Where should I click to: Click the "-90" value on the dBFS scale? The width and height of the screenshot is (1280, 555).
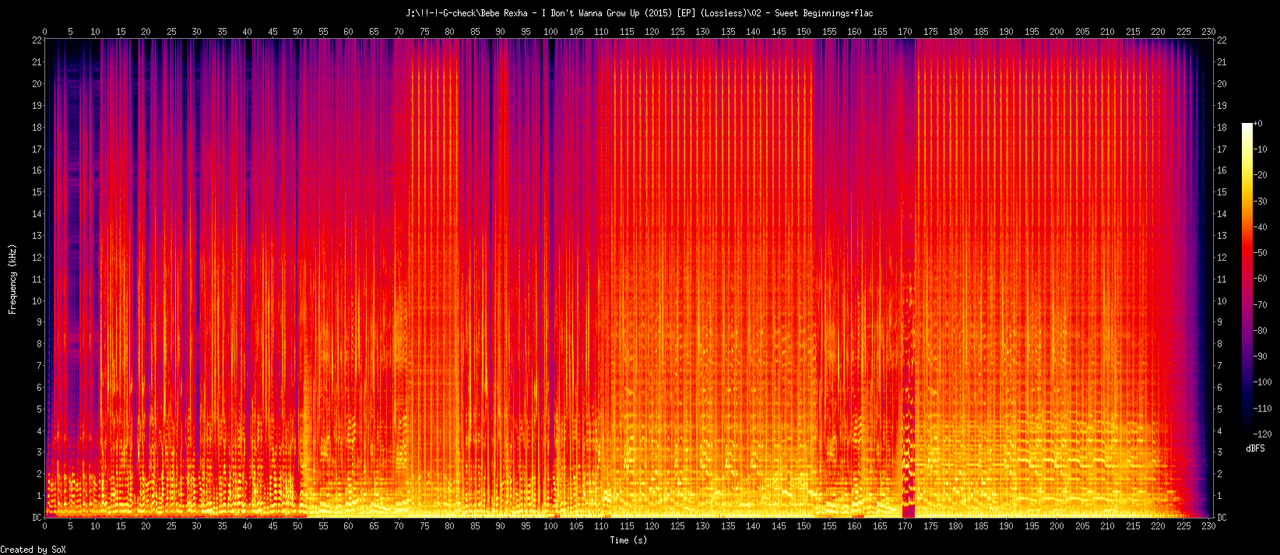pos(1262,357)
